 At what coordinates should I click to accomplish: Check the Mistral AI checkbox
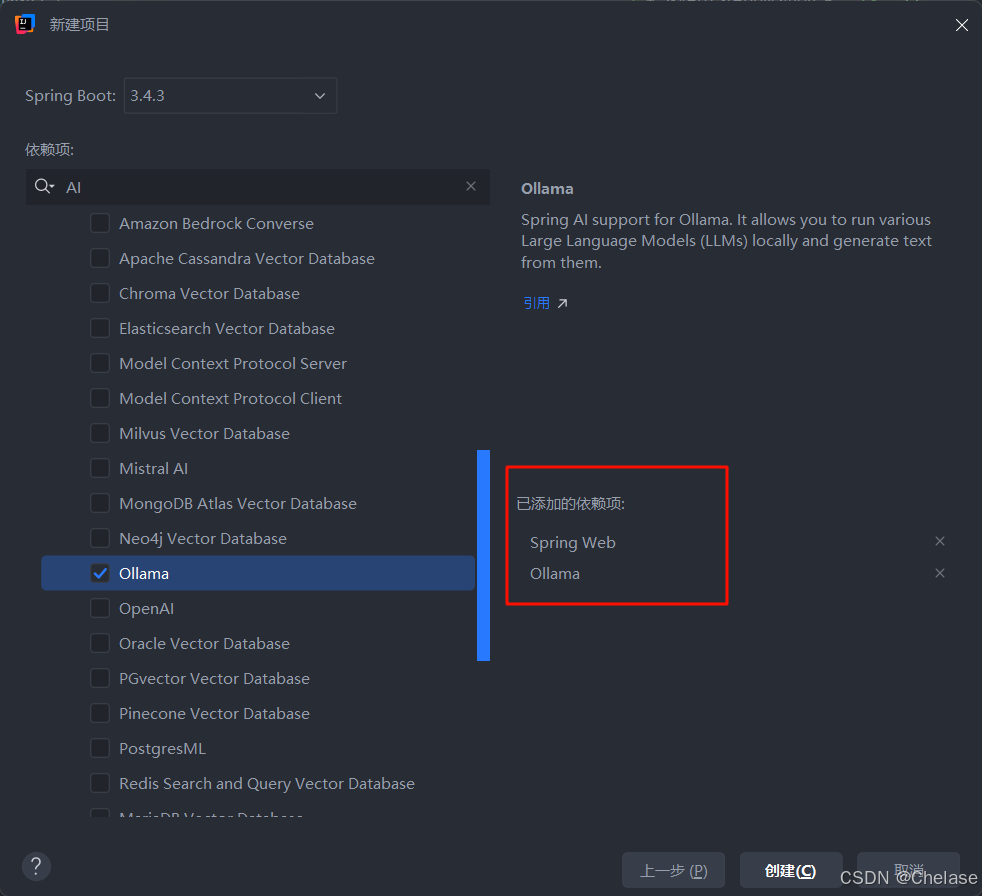click(x=100, y=468)
